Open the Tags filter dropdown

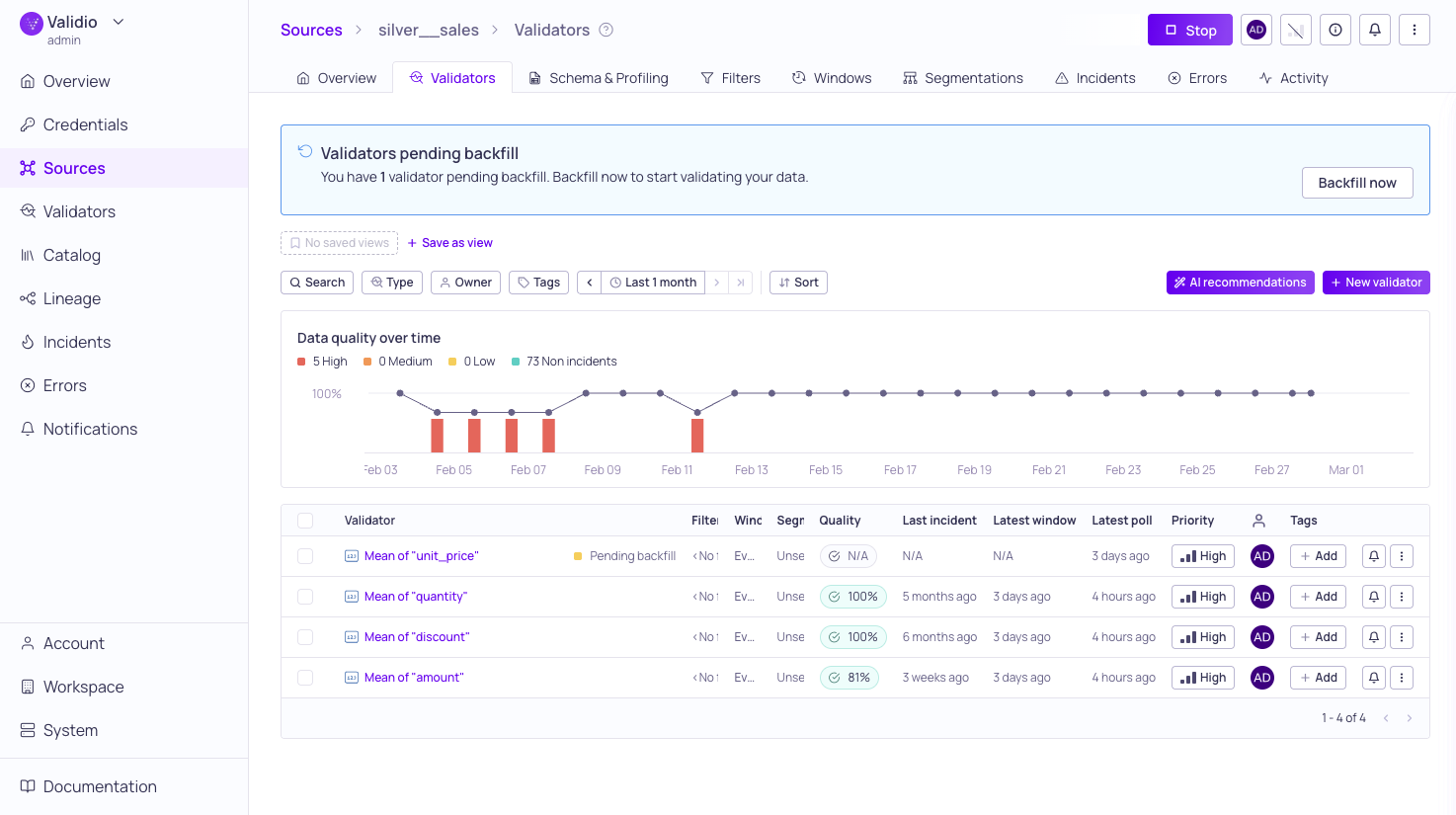(538, 283)
